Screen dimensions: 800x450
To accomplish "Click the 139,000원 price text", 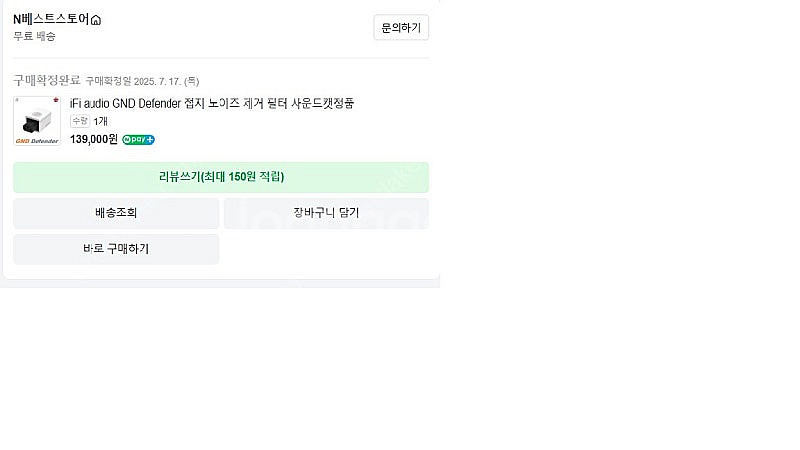I will click(x=94, y=139).
